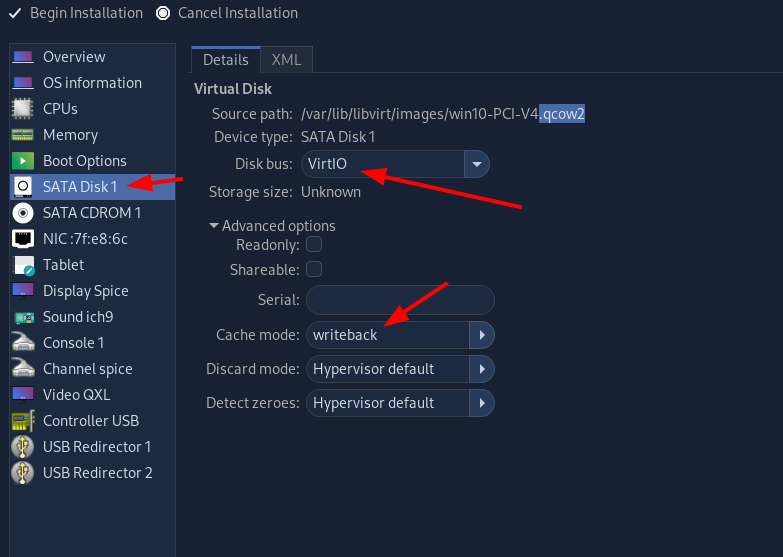Select the Sound ich9 card icon
The height and width of the screenshot is (557, 783).
point(23,317)
